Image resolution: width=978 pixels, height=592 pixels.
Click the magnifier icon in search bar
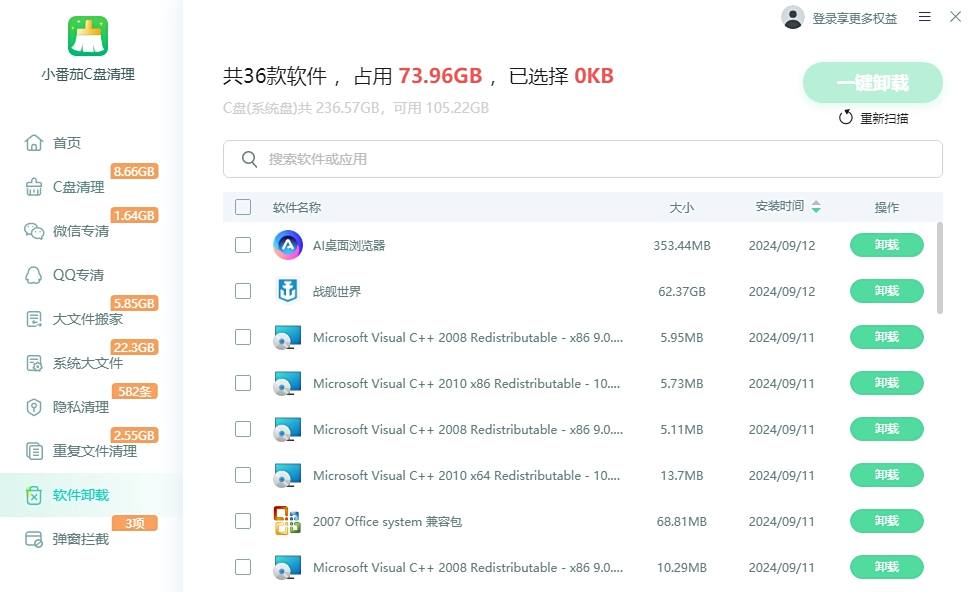249,158
